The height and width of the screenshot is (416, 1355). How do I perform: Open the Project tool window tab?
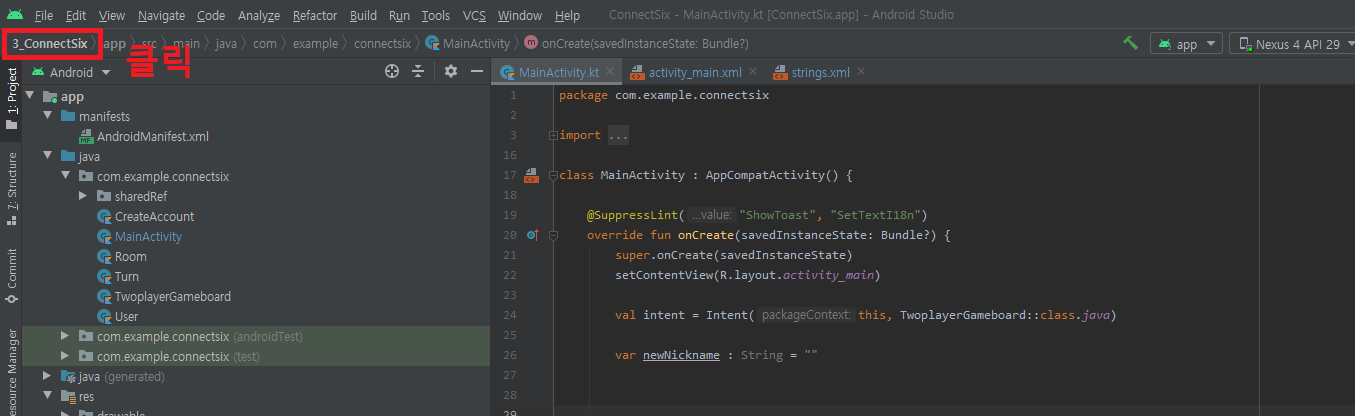tap(11, 100)
